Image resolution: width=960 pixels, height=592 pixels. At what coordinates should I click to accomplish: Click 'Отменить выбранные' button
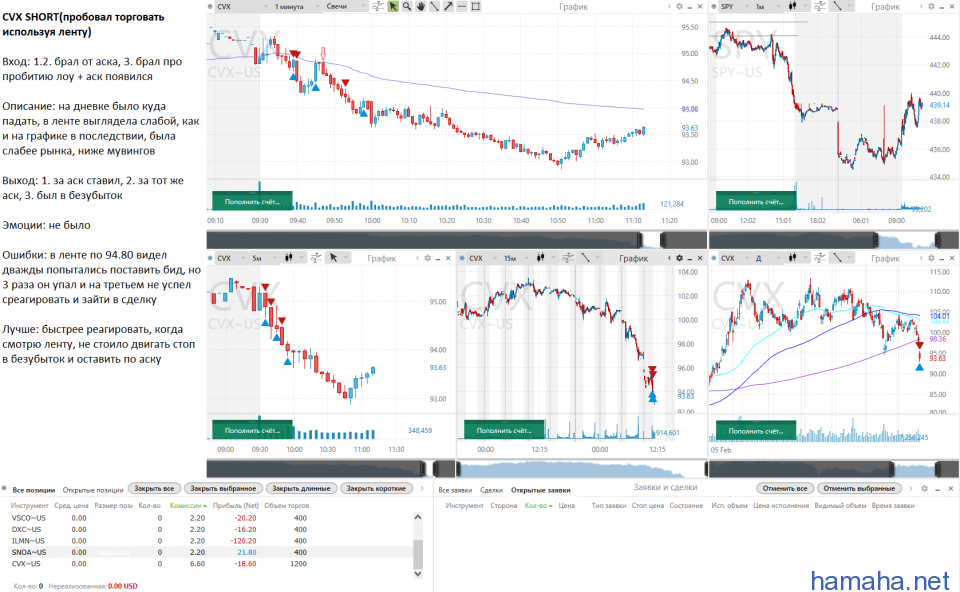tap(860, 489)
